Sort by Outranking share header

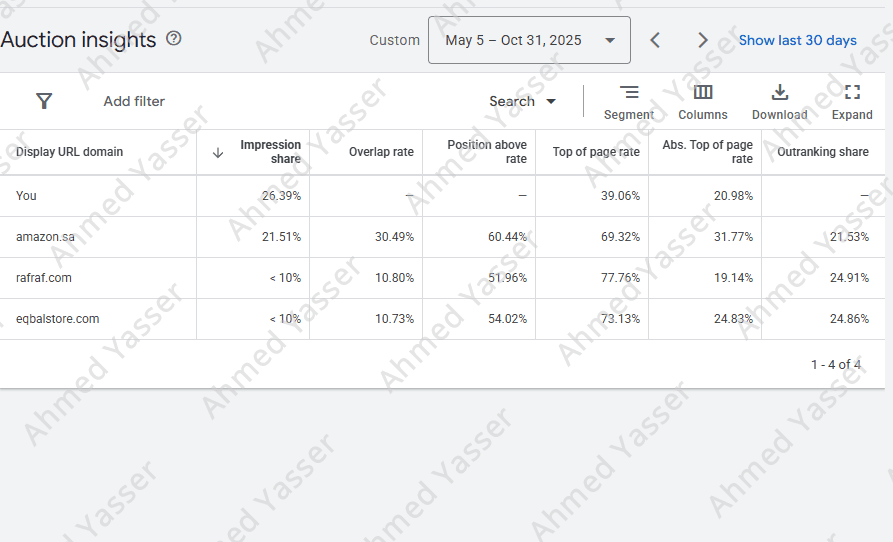[822, 152]
